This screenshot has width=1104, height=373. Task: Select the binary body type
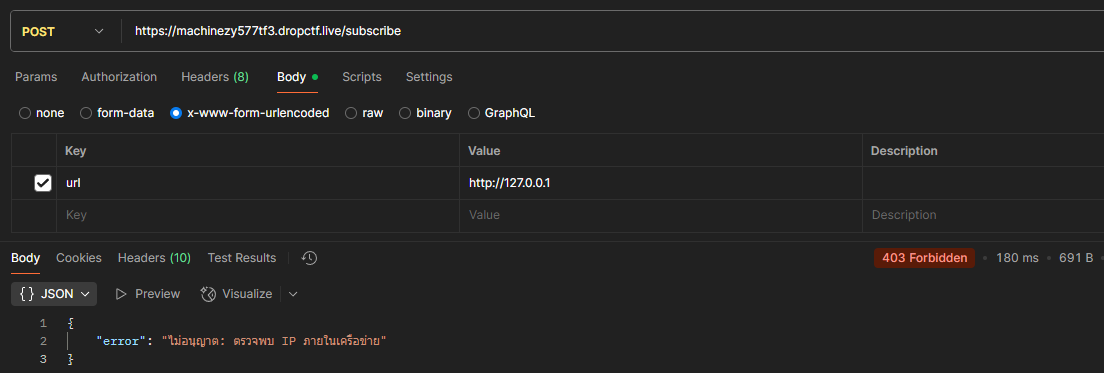(425, 113)
